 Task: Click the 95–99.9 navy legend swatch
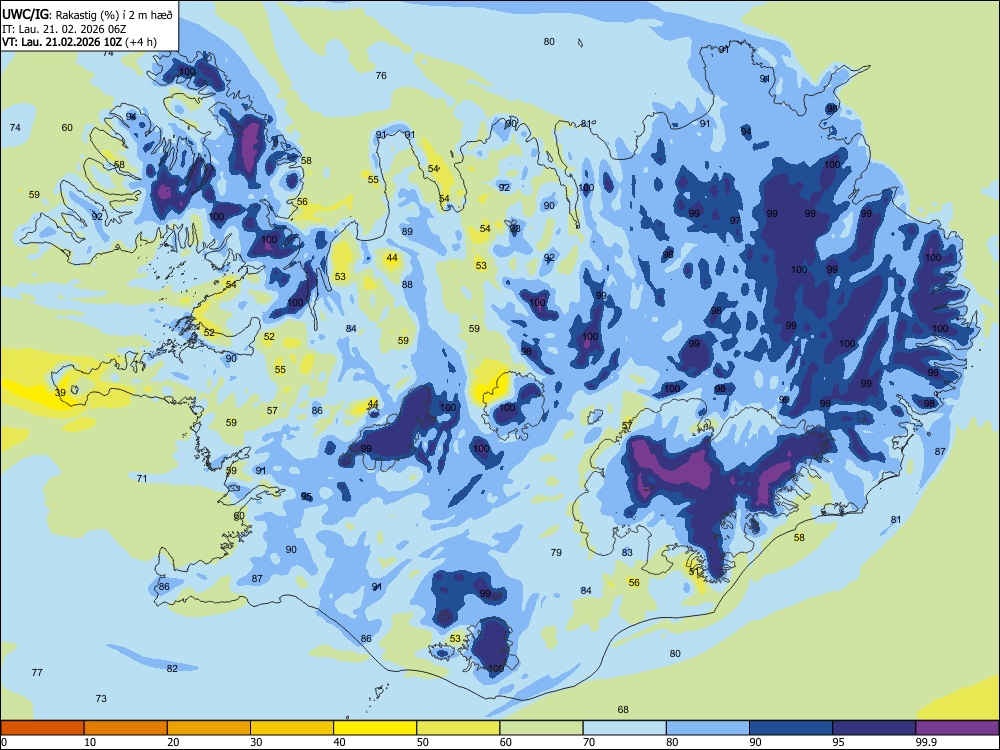point(874,728)
